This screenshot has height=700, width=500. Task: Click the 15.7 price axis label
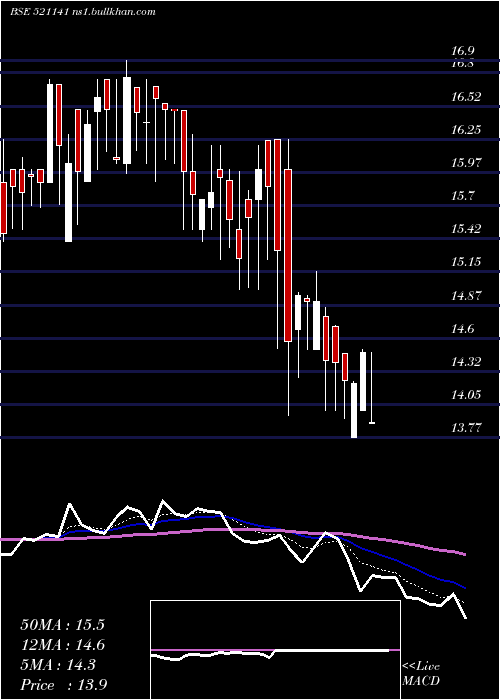[x=462, y=196]
